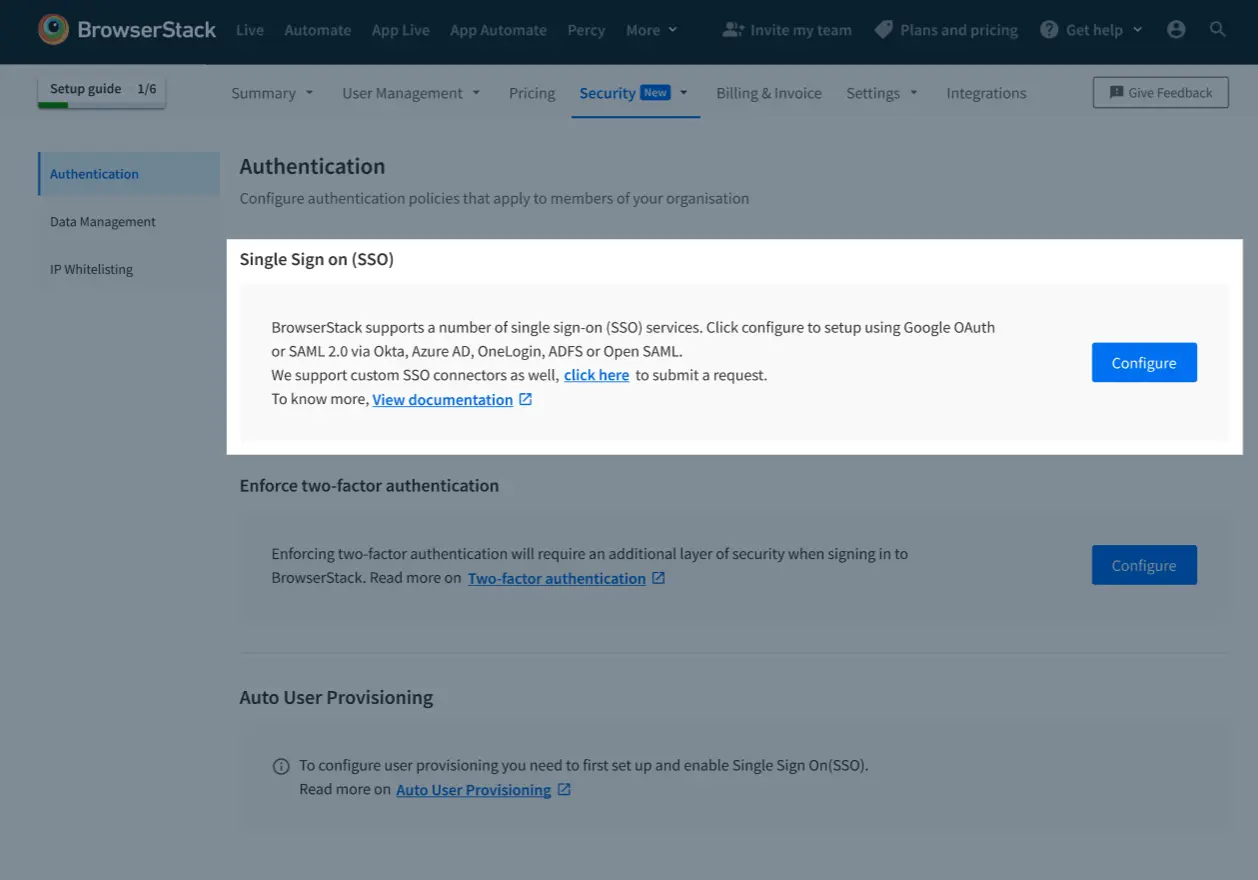Click the Setup guide progress bar
The image size is (1258, 880).
(102, 104)
